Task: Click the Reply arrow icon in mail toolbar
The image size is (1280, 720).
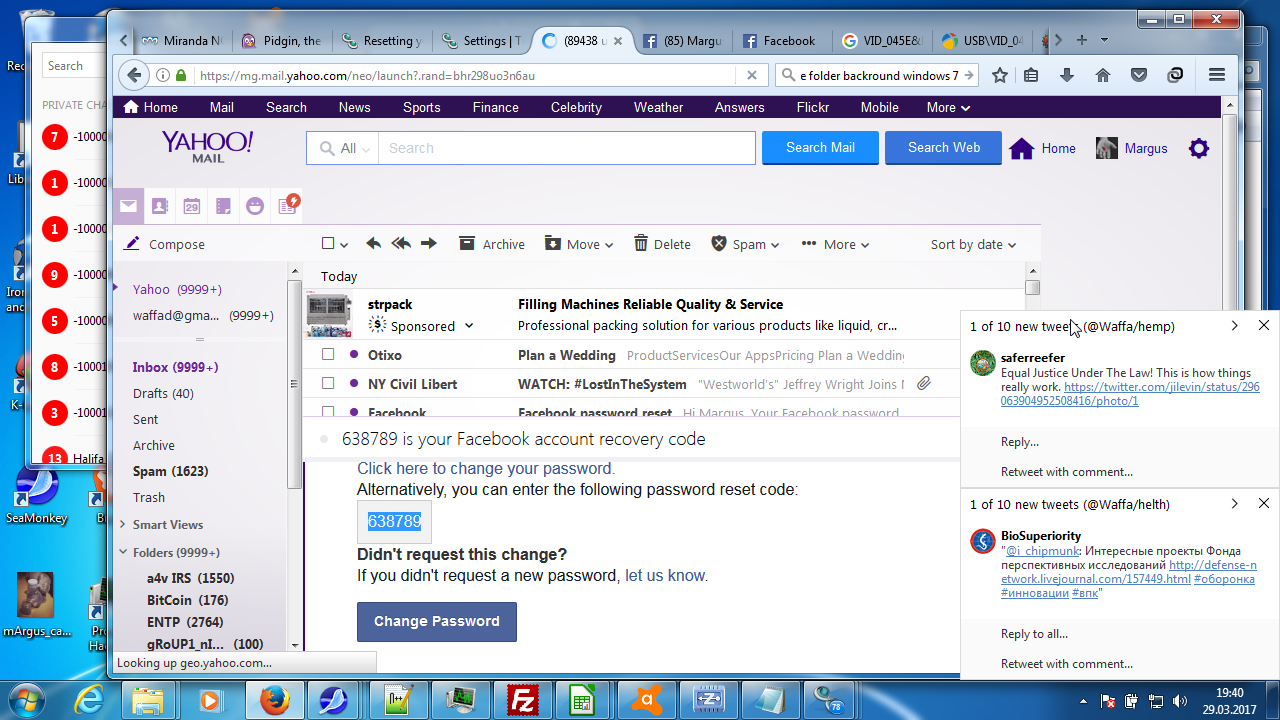Action: pos(373,243)
